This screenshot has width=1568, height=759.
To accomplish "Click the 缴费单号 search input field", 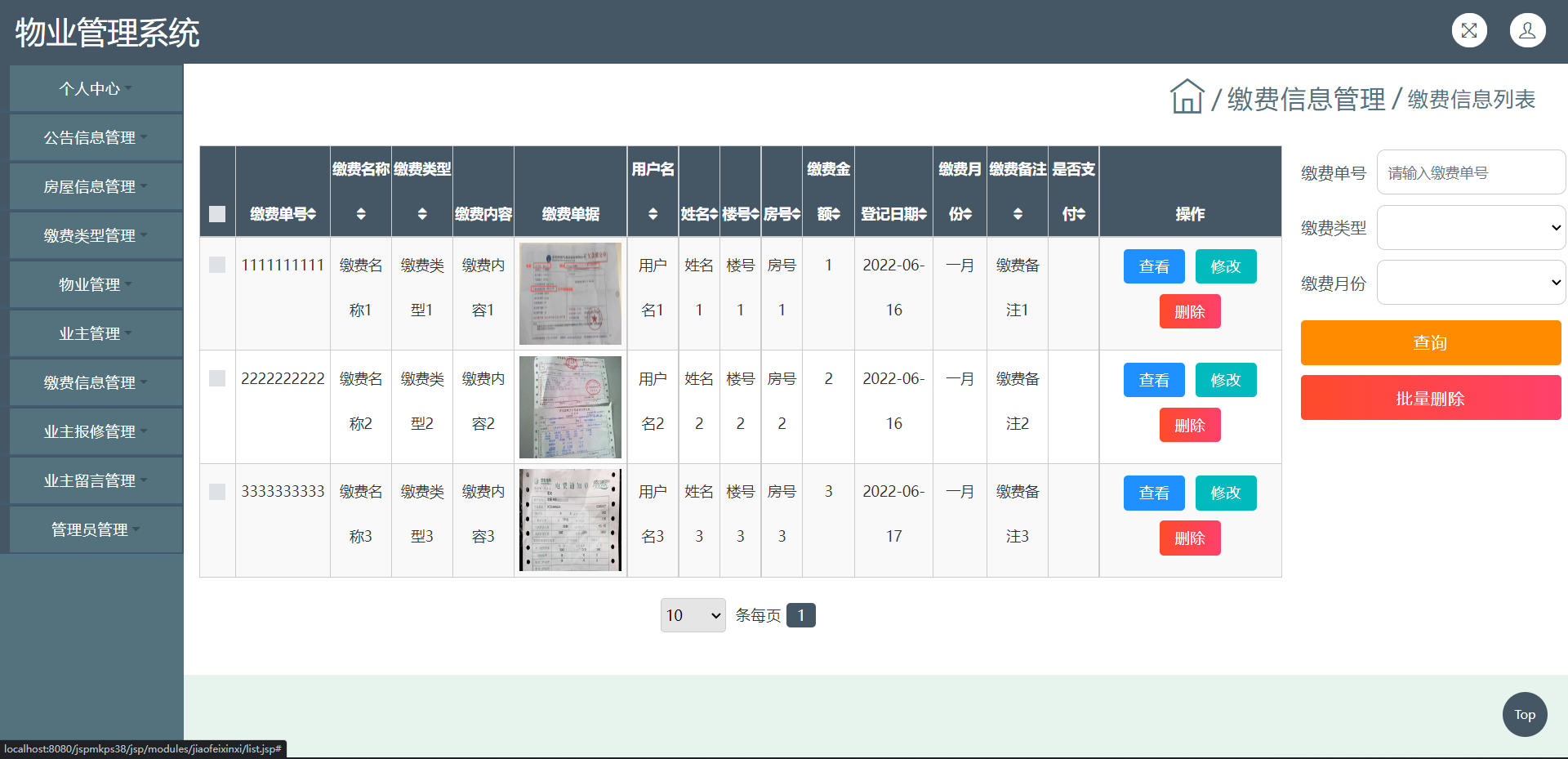I will click(1471, 172).
